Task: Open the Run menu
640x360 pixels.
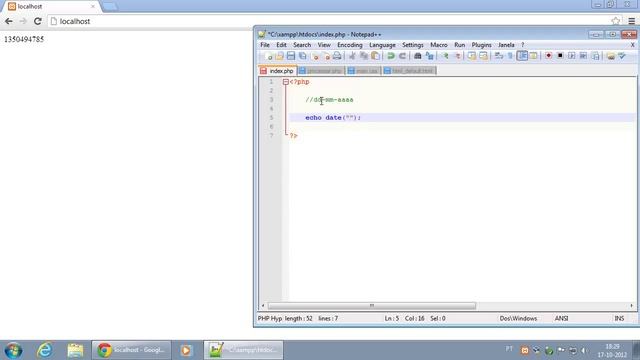Action: tap(460, 45)
